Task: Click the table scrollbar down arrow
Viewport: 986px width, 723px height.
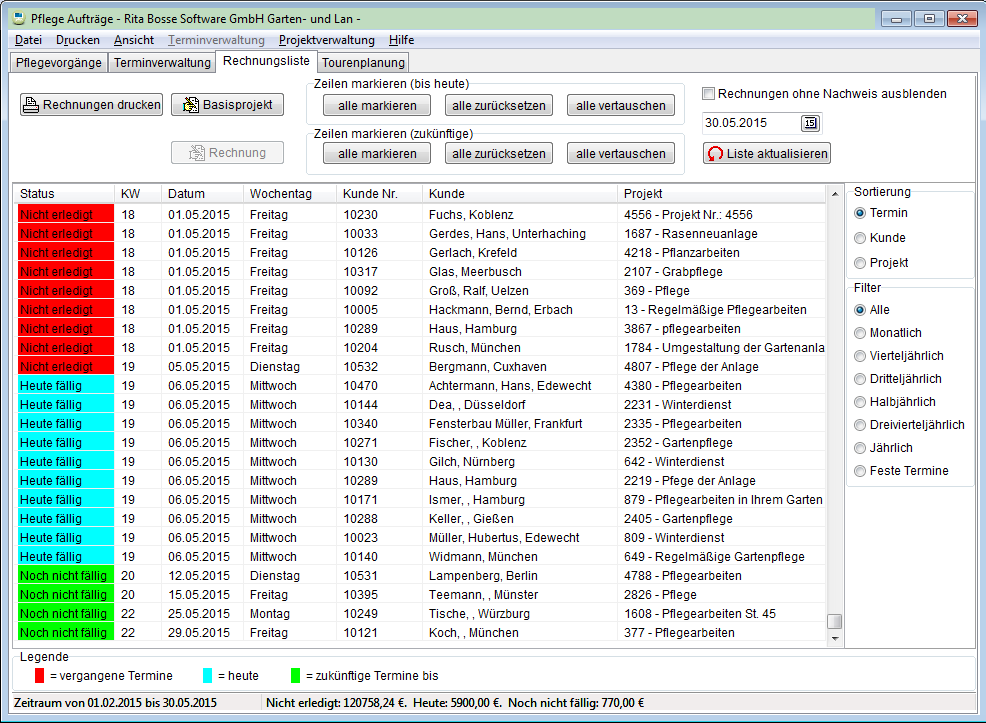Action: click(x=834, y=638)
